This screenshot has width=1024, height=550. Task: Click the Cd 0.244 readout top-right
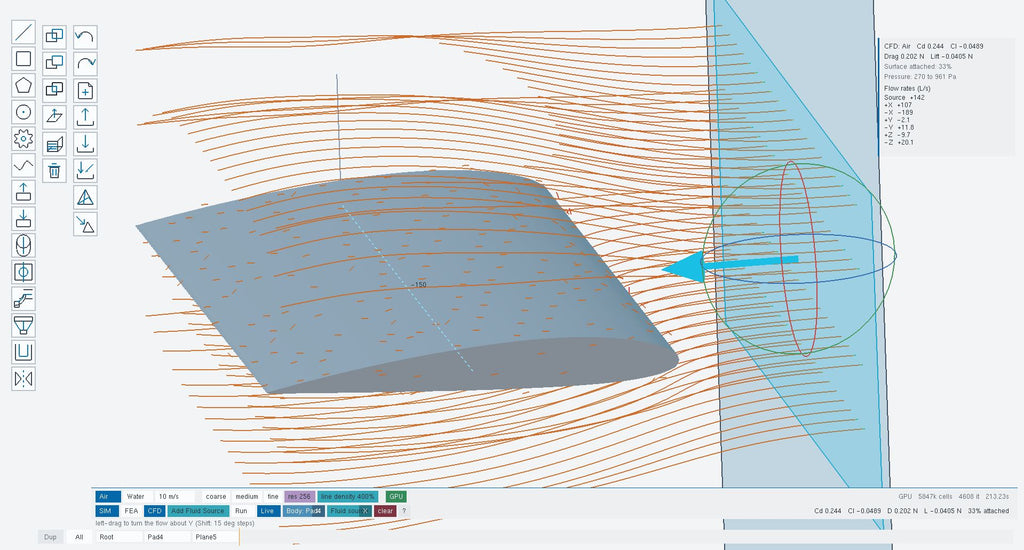930,46
